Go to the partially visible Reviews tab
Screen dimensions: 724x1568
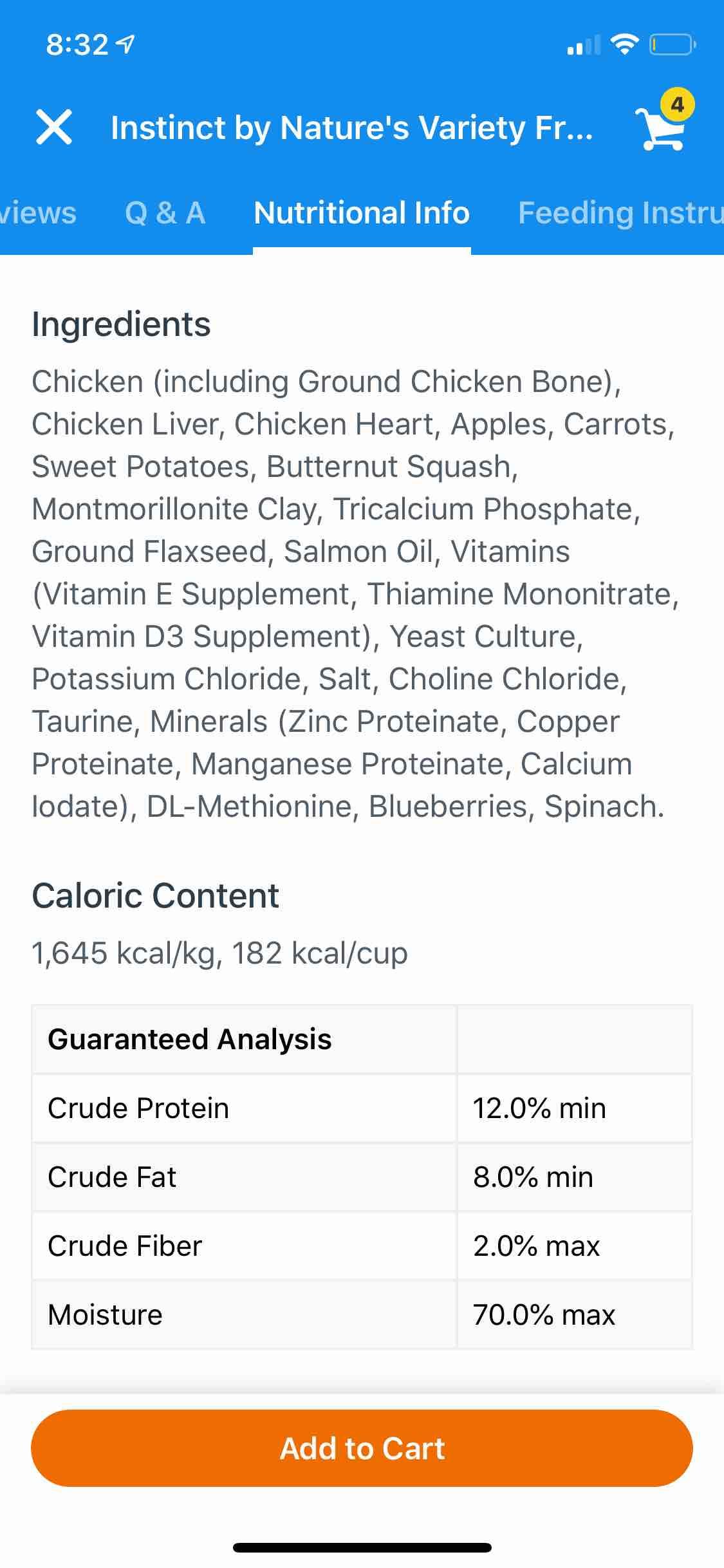coord(39,213)
